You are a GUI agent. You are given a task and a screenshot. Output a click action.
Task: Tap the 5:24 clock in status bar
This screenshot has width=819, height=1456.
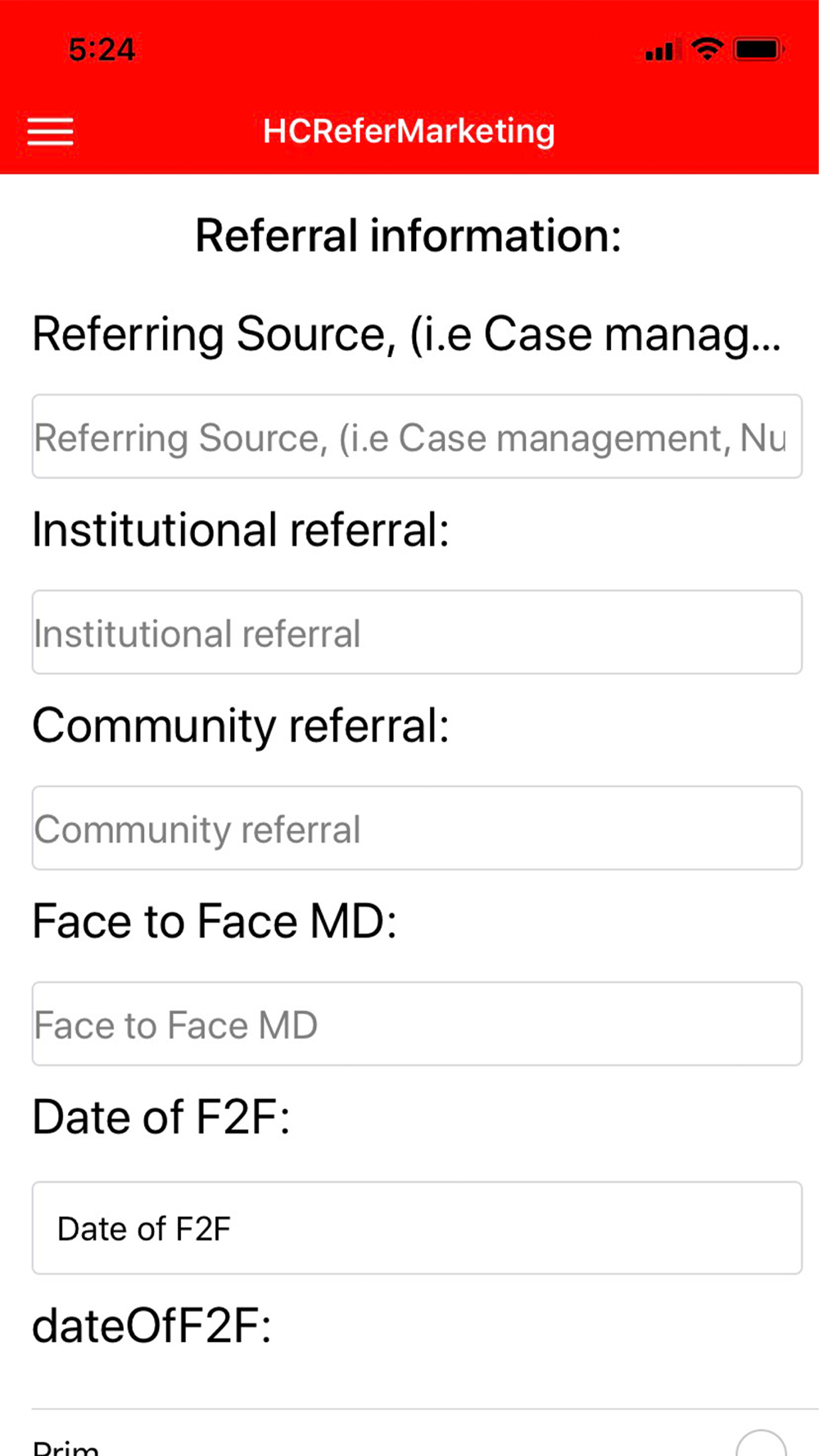tap(102, 50)
